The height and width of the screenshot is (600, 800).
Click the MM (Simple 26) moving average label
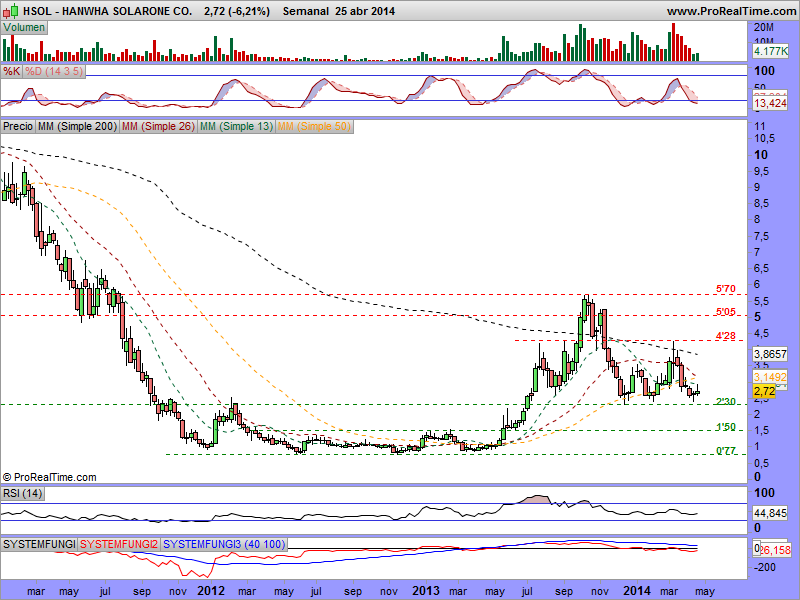[x=158, y=126]
